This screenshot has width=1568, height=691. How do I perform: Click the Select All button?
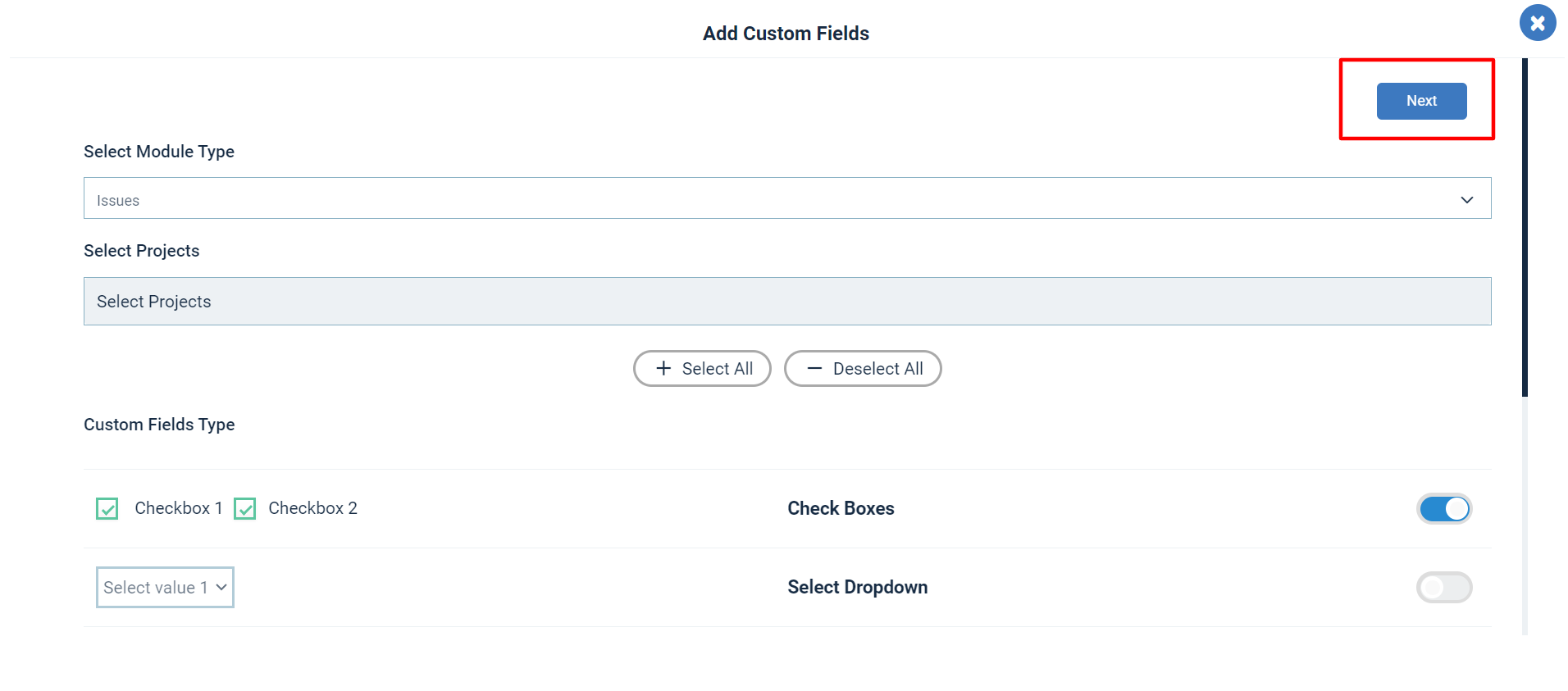[x=702, y=369]
